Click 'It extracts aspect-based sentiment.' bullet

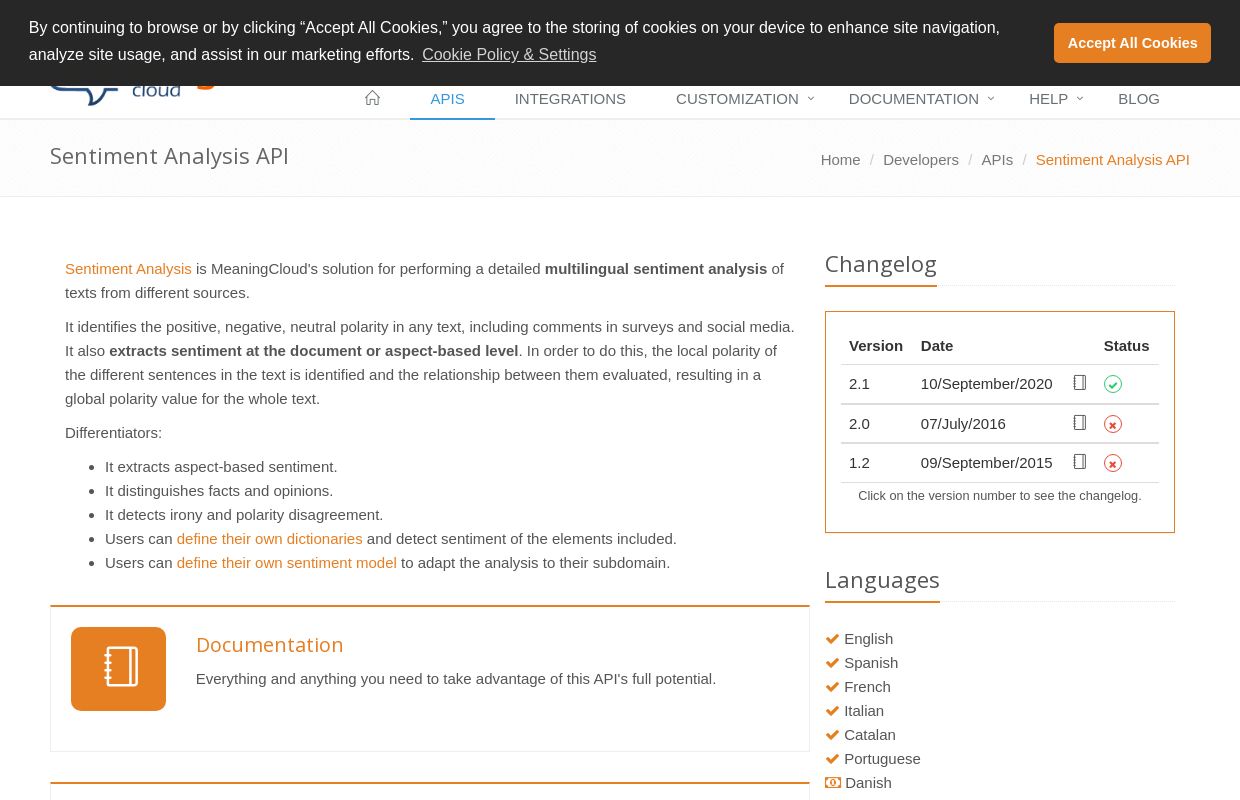point(221,466)
